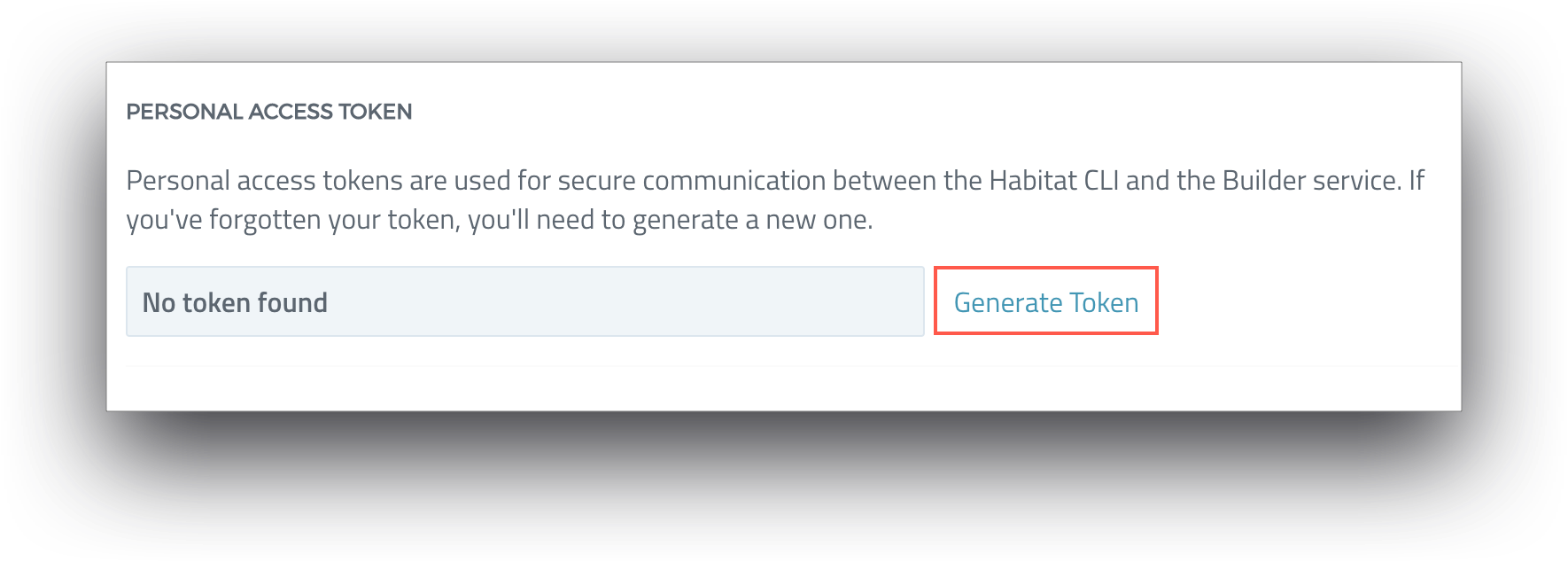Click the red-outlined token generation button
The height and width of the screenshot is (562, 1568).
tap(1046, 301)
